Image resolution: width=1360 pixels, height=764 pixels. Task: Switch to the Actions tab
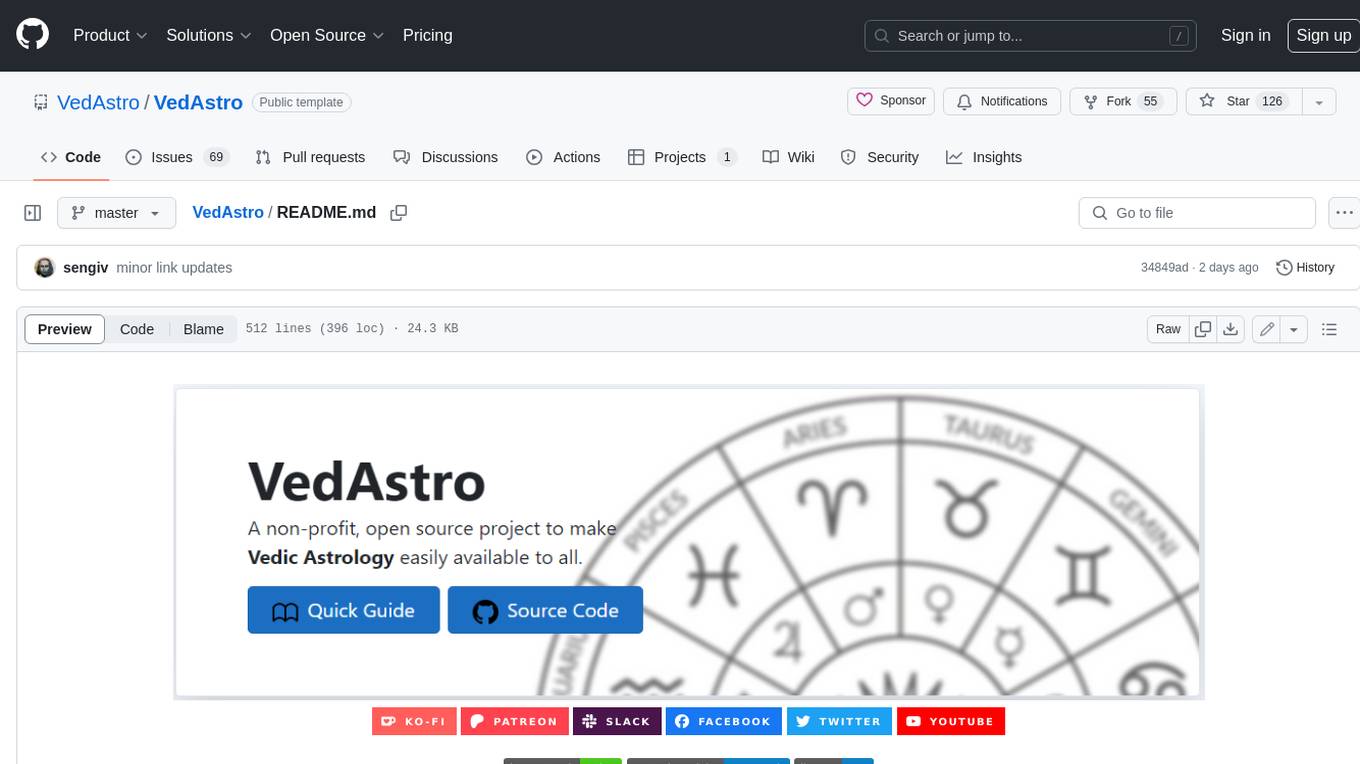[563, 157]
